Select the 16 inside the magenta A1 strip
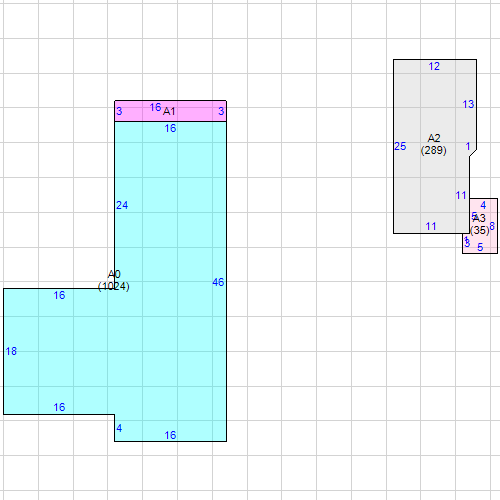500x500 pixels. coord(155,107)
